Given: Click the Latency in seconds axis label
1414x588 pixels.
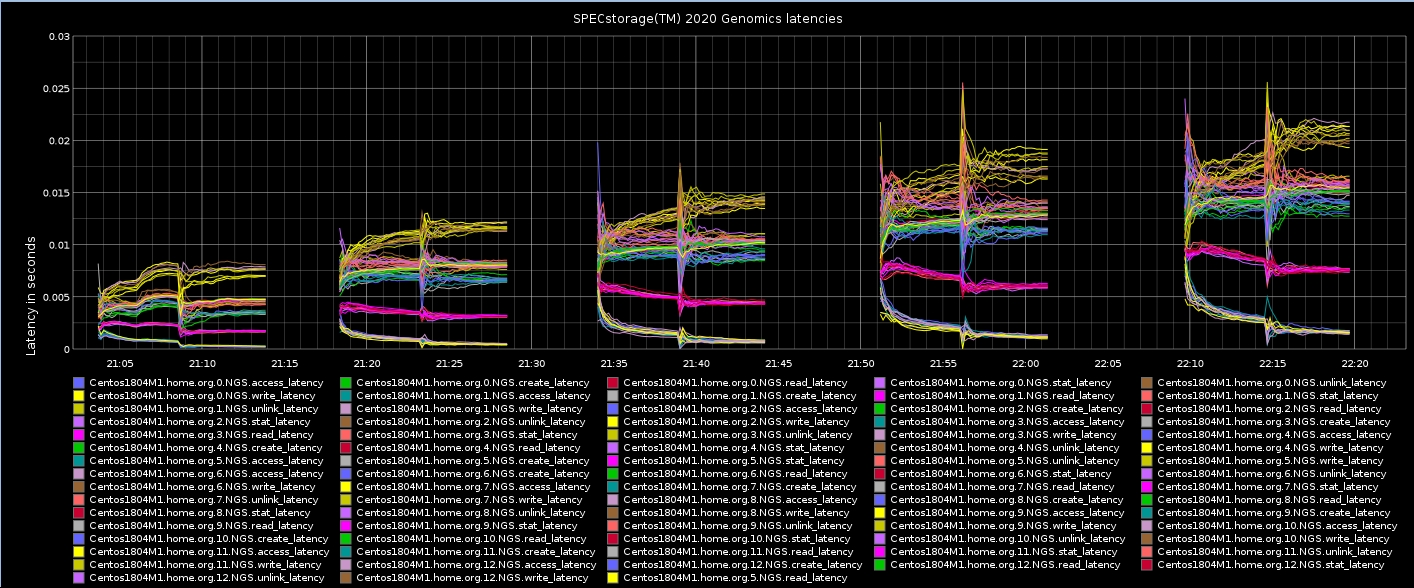Looking at the screenshot, I should 31,295.
